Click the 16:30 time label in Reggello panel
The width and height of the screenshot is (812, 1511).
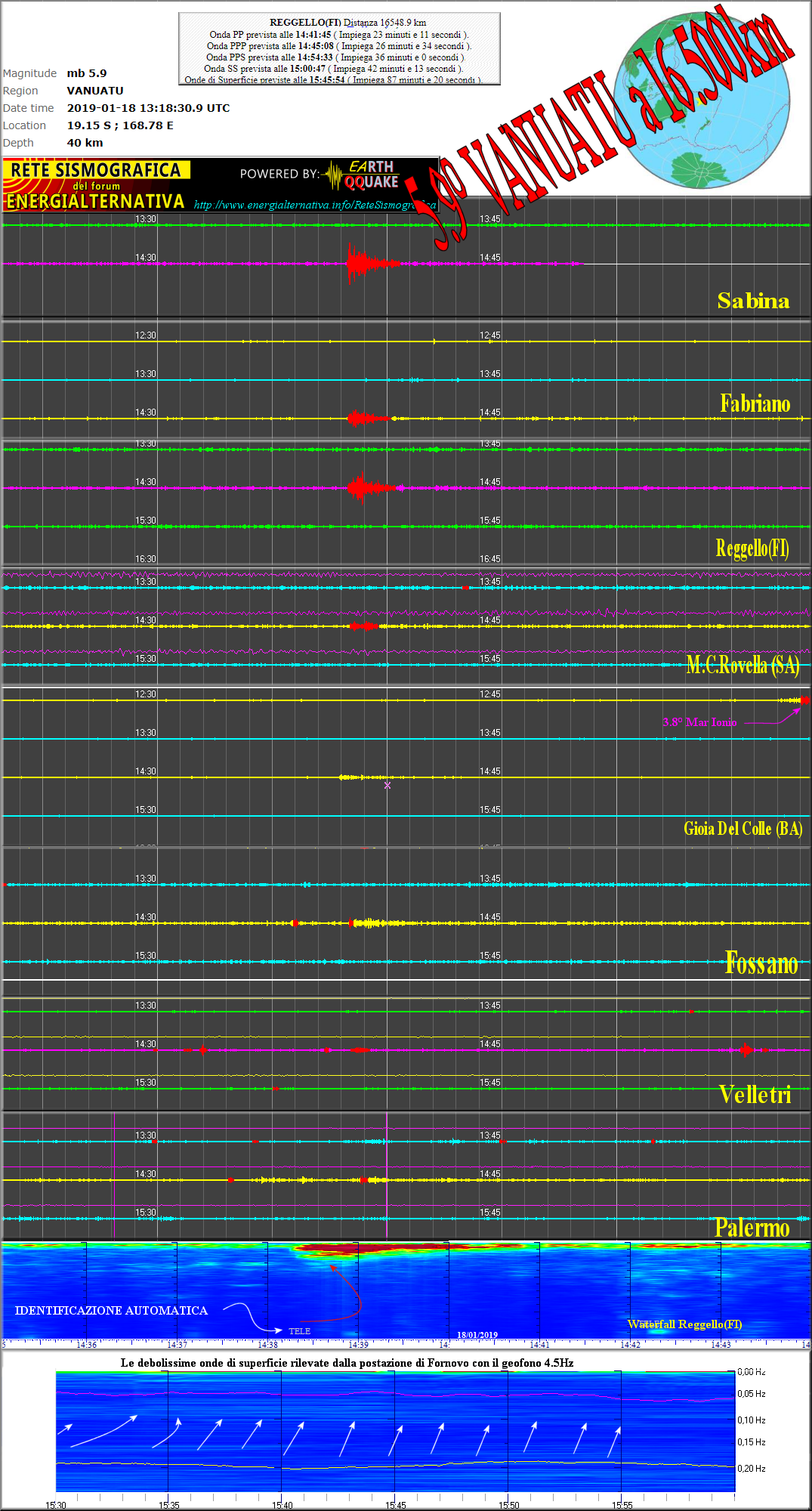[146, 559]
